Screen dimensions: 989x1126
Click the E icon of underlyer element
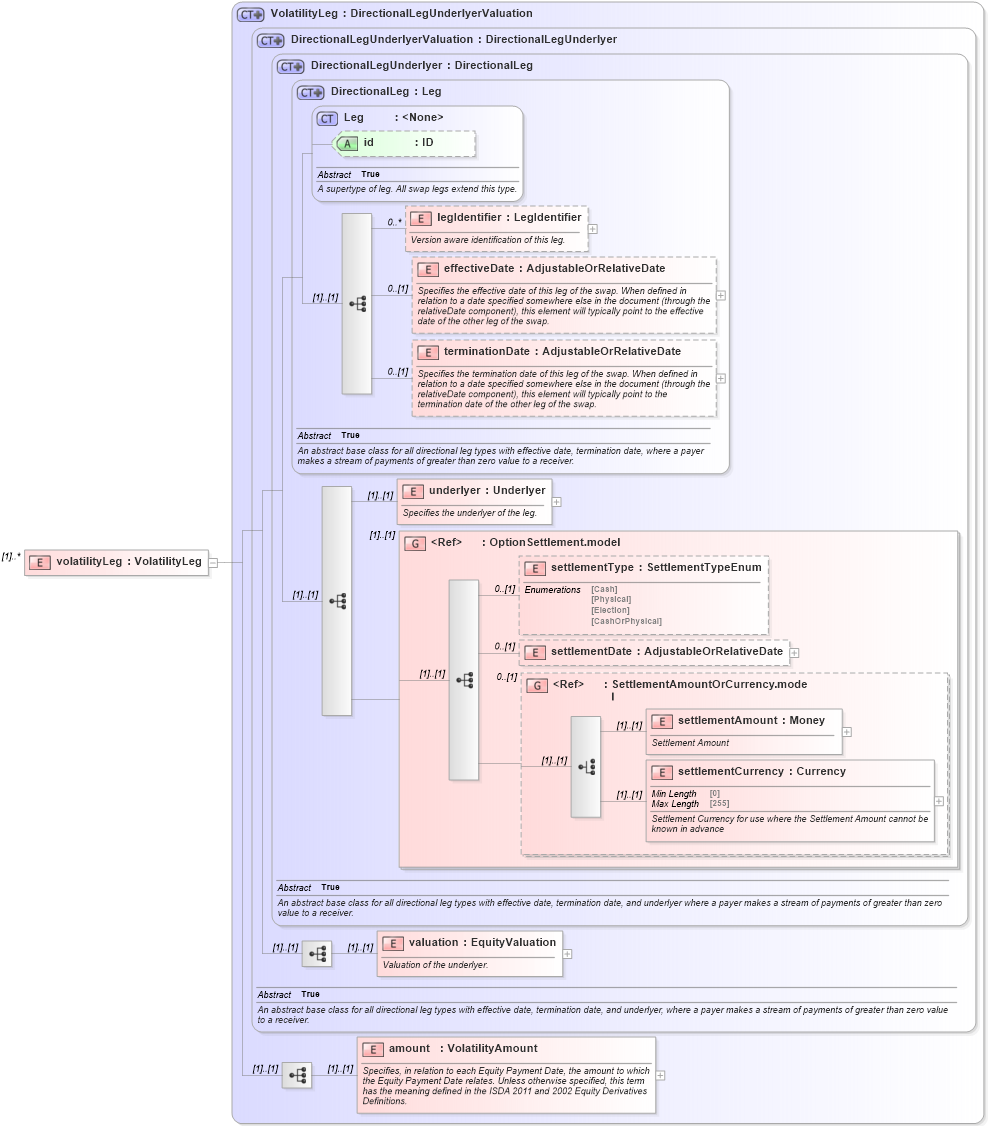[412, 491]
